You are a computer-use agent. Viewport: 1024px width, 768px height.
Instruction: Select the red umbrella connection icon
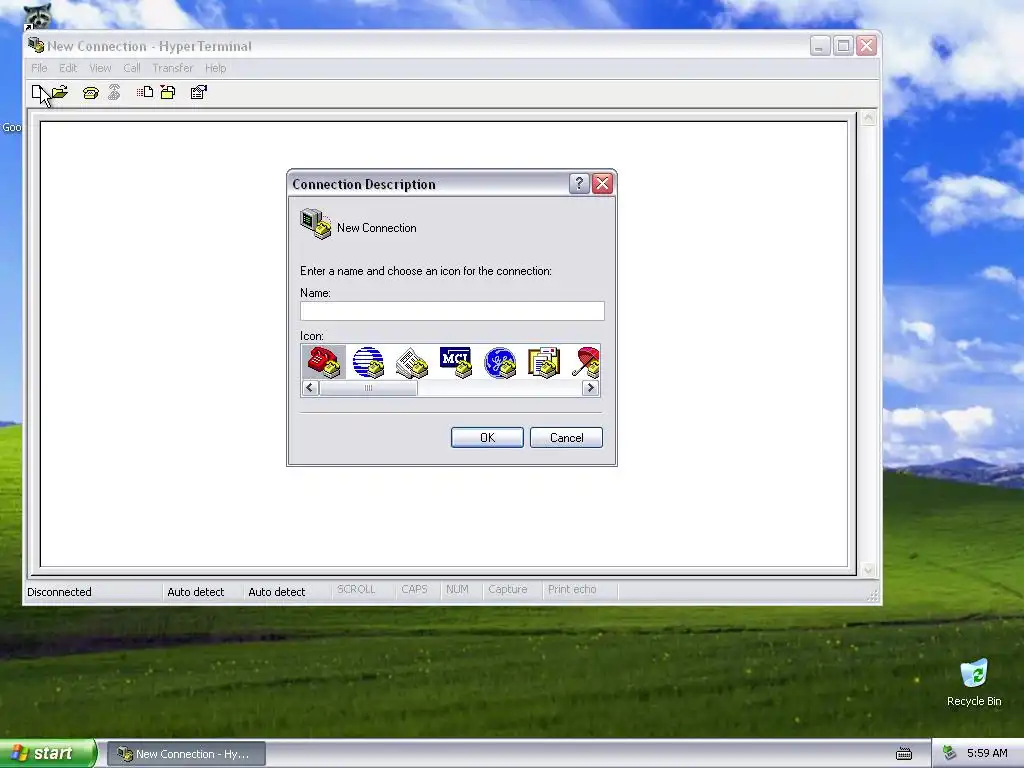[x=586, y=362]
